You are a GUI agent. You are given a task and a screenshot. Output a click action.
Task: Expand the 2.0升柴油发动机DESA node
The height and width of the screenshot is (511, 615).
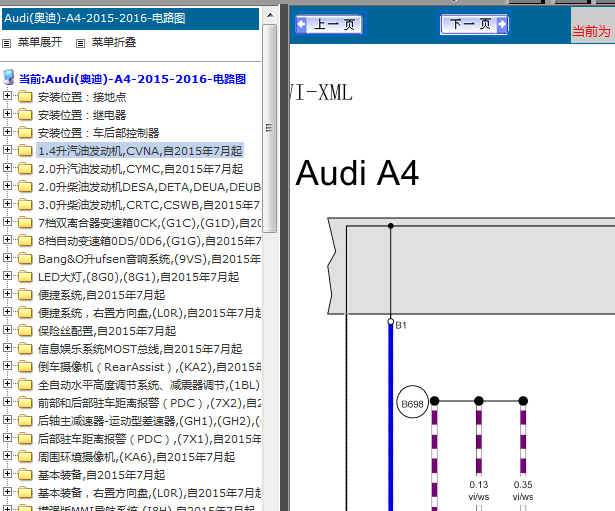click(7, 186)
